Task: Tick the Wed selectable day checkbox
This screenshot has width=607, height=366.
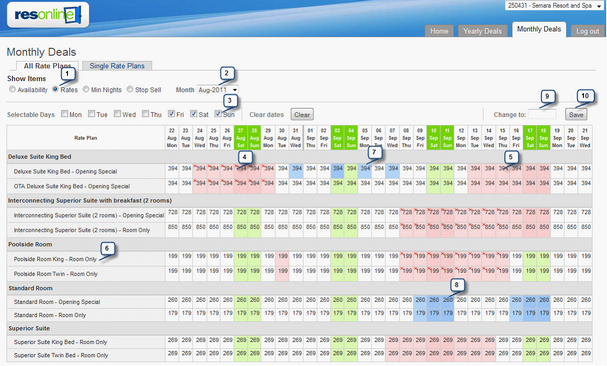Action: (x=117, y=114)
